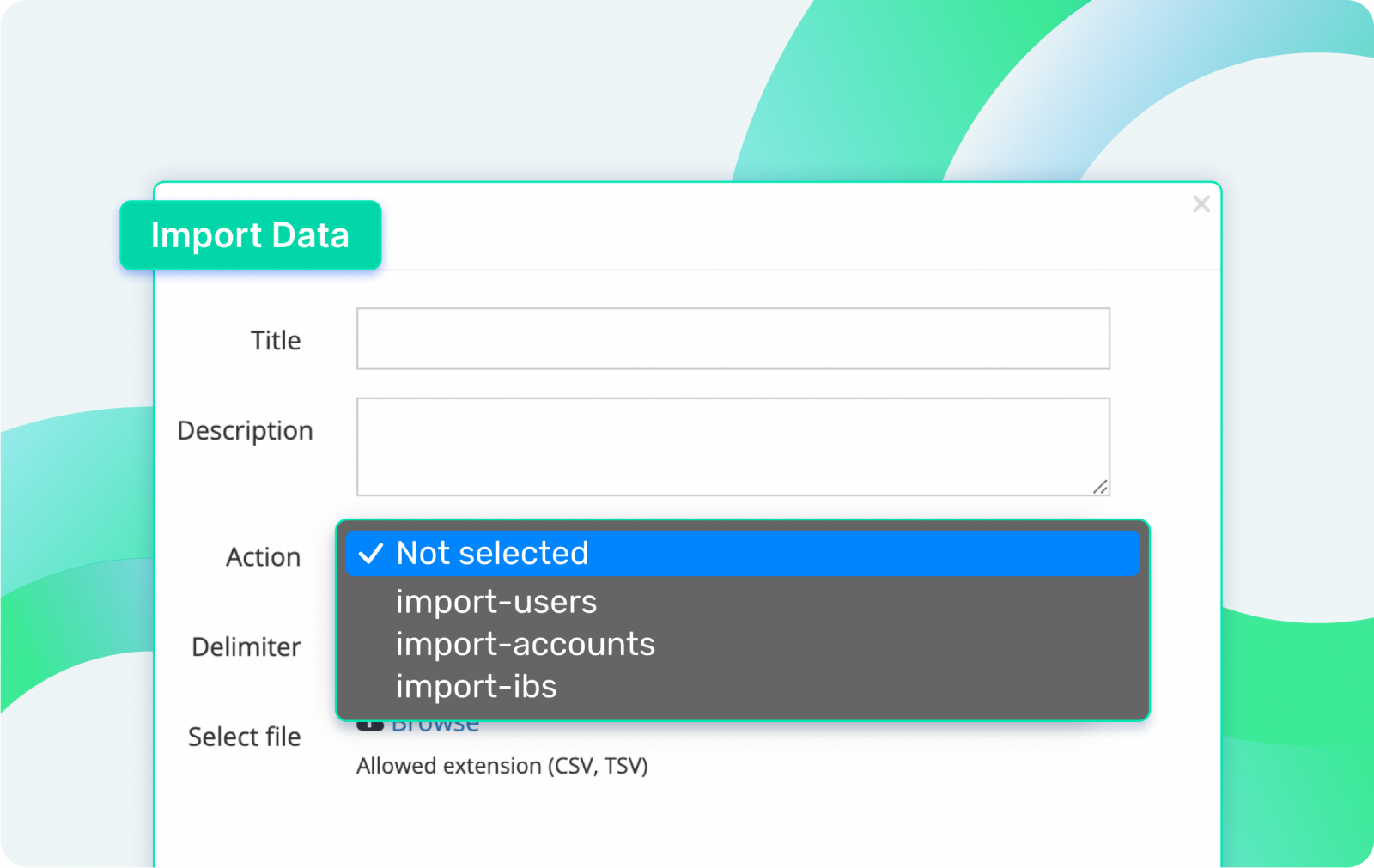Click the Import Data header badge

(251, 235)
